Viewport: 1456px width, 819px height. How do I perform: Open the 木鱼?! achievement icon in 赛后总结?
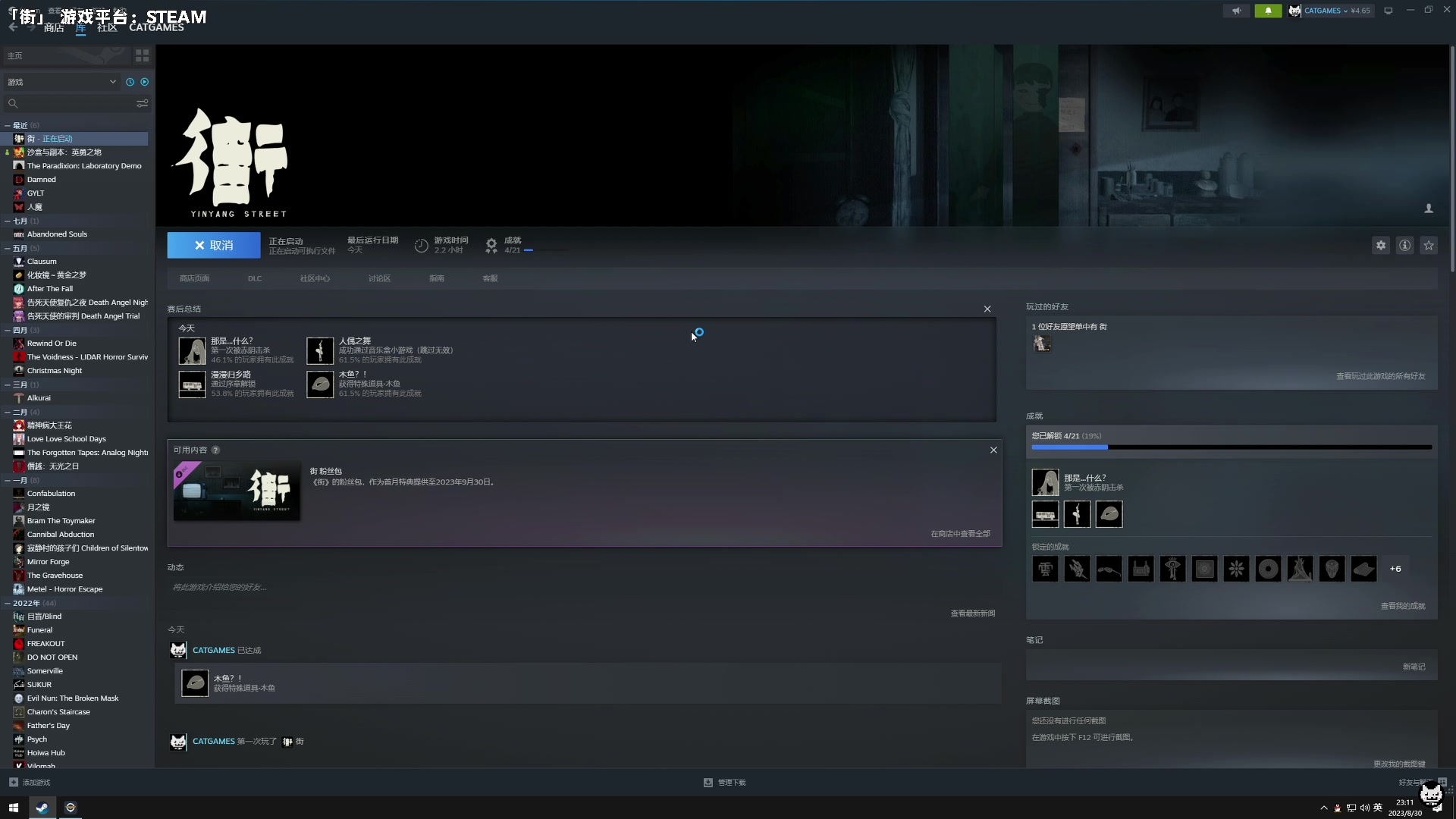[x=320, y=384]
